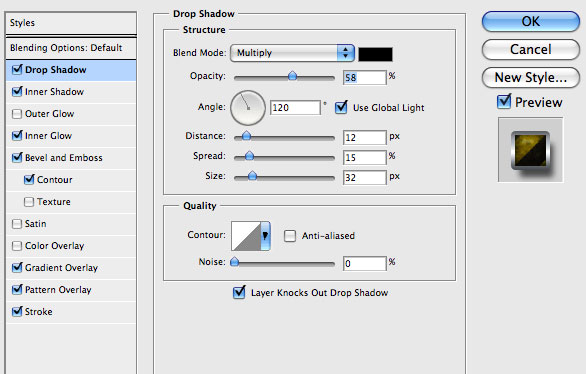The image size is (586, 374).
Task: Open the Blend Mode Multiply dropdown
Action: coord(292,53)
